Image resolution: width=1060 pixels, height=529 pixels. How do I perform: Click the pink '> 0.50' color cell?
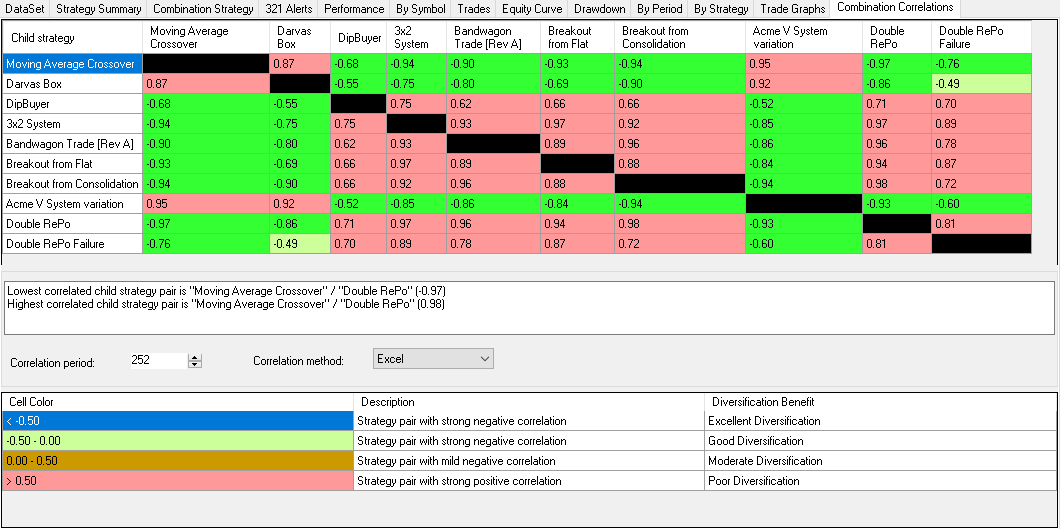(178, 481)
